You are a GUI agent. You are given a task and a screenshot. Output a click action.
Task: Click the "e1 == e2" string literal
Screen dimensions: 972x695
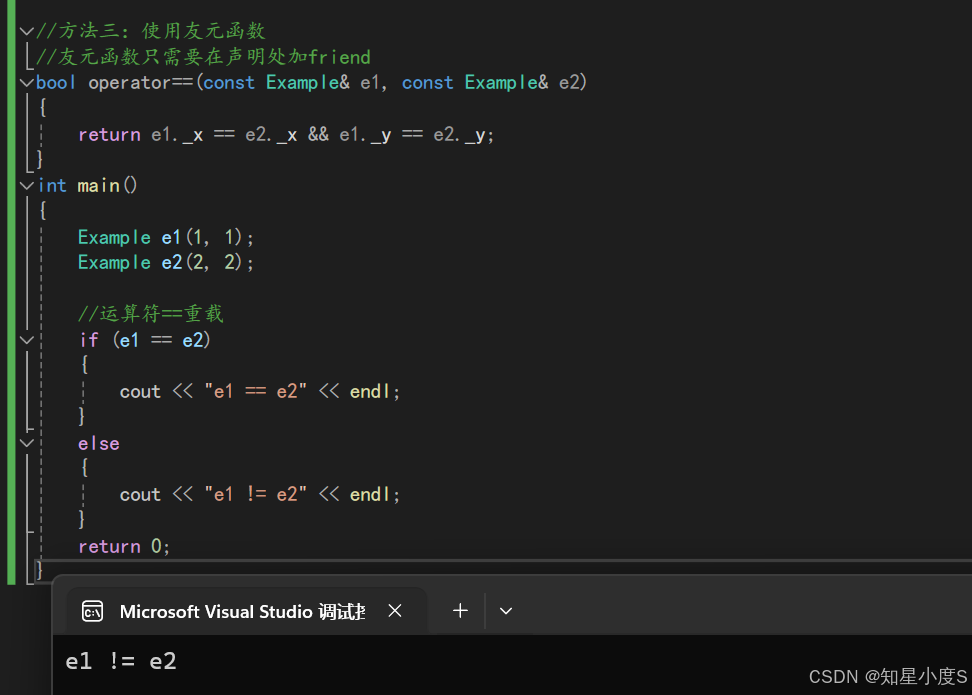(x=255, y=392)
